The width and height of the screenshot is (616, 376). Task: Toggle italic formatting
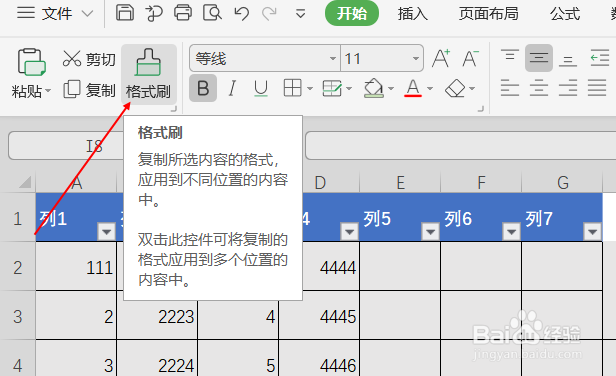click(x=232, y=88)
